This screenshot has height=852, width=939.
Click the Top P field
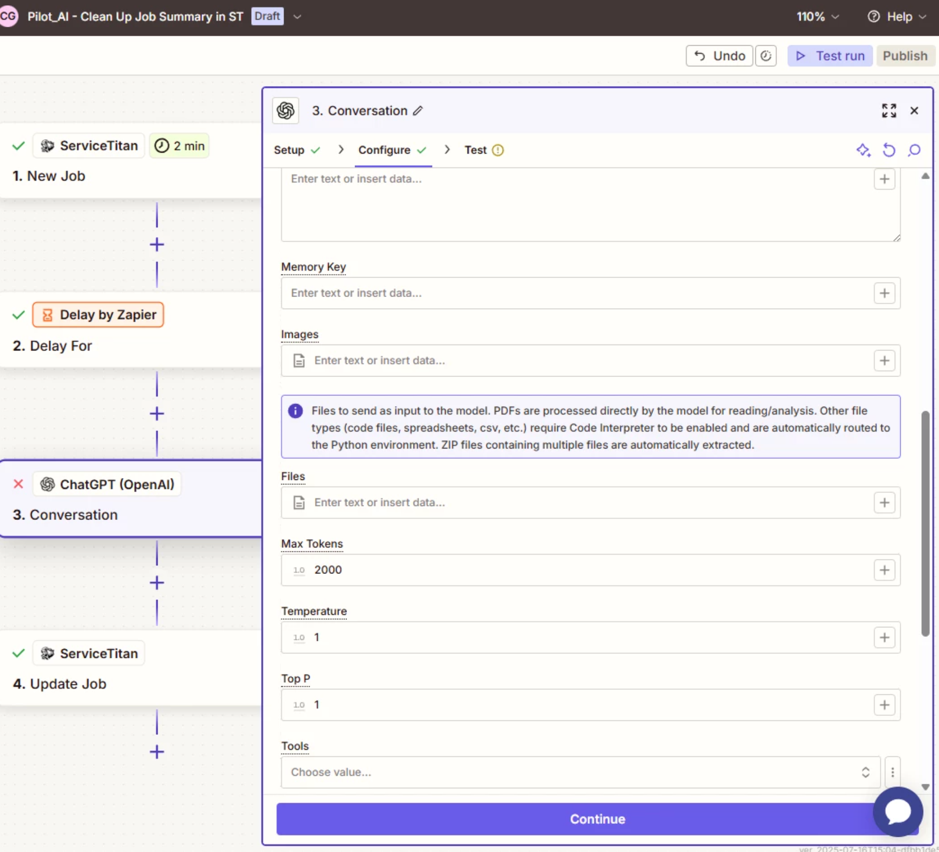(590, 705)
